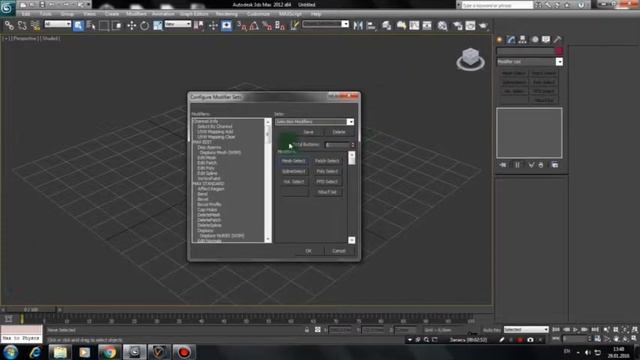
Task: Click Delete in Configure Modifier Sets
Action: coord(339,132)
